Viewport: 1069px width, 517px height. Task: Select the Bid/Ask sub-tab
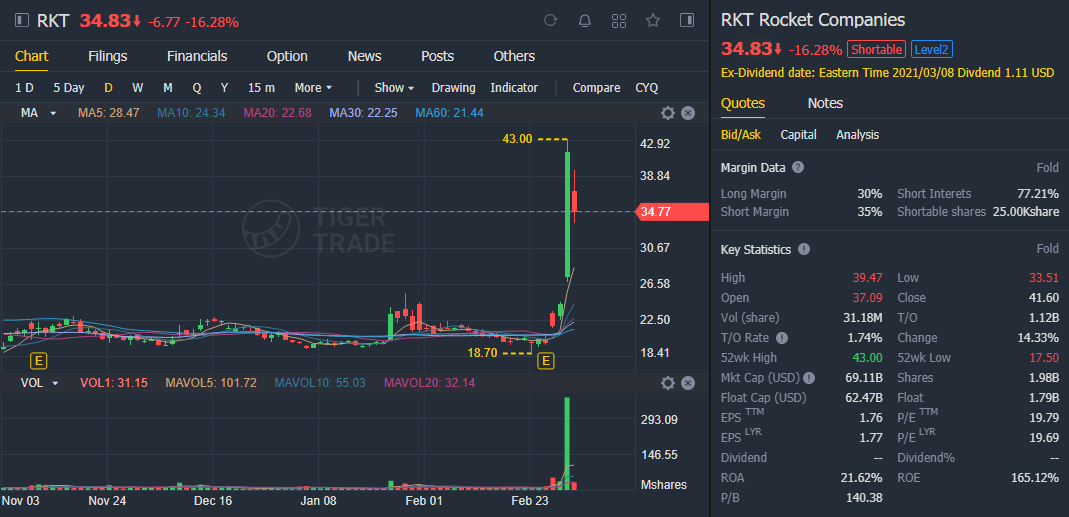pyautogui.click(x=741, y=134)
